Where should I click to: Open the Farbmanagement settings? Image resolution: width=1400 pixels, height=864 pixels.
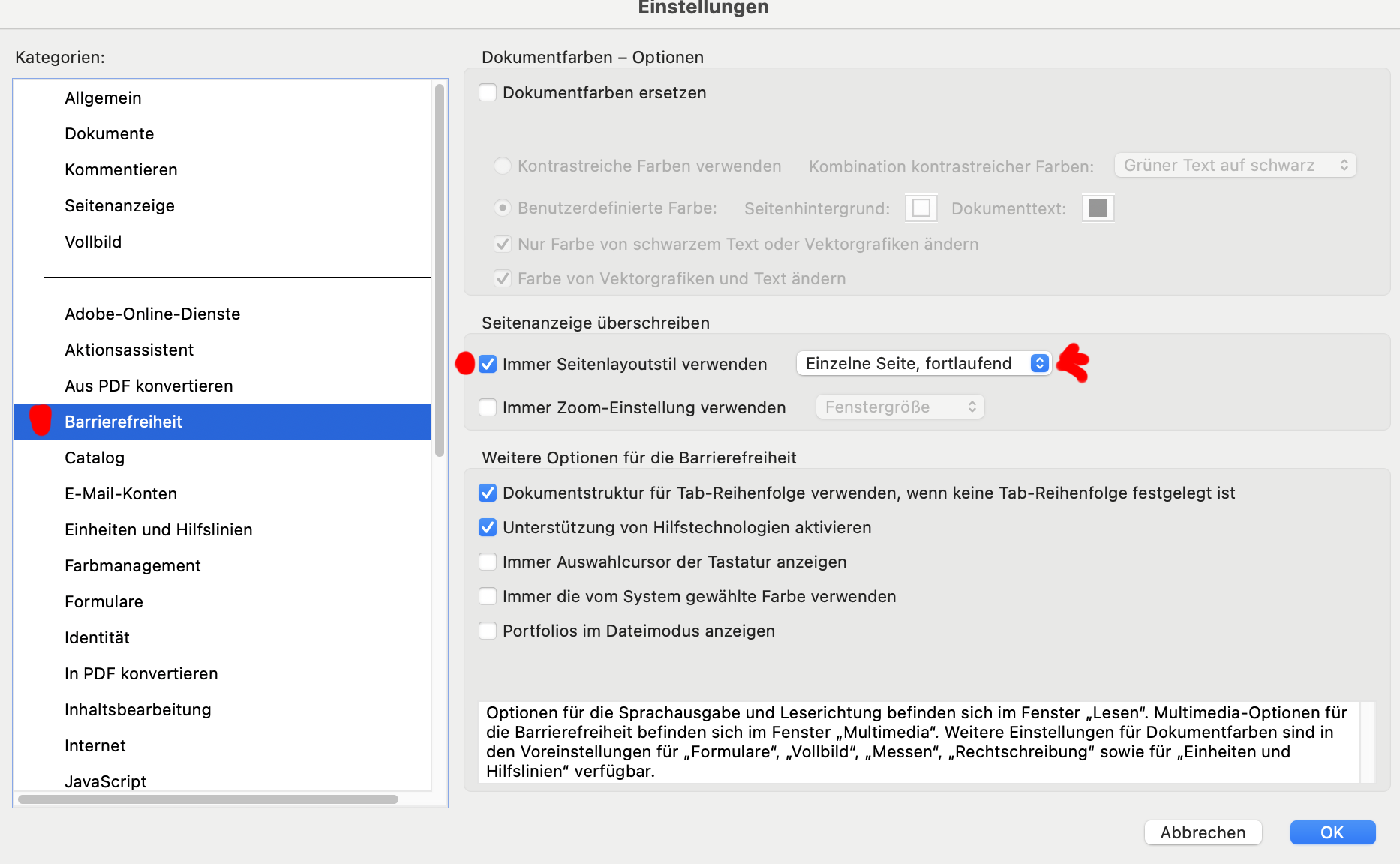132,565
